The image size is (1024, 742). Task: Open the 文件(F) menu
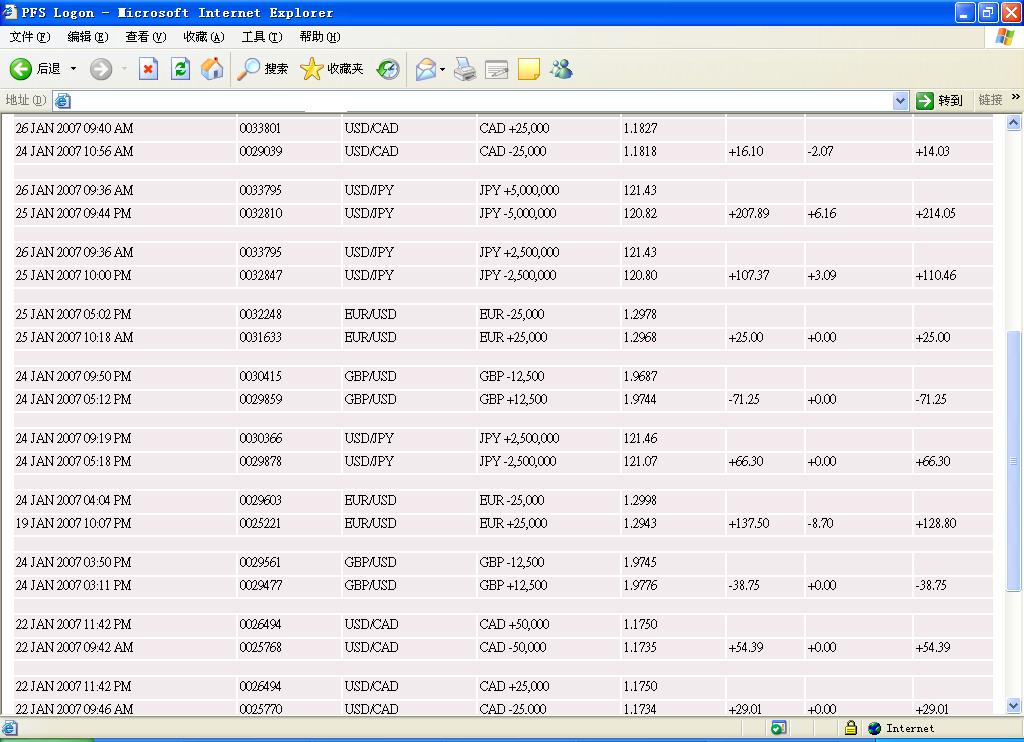29,37
